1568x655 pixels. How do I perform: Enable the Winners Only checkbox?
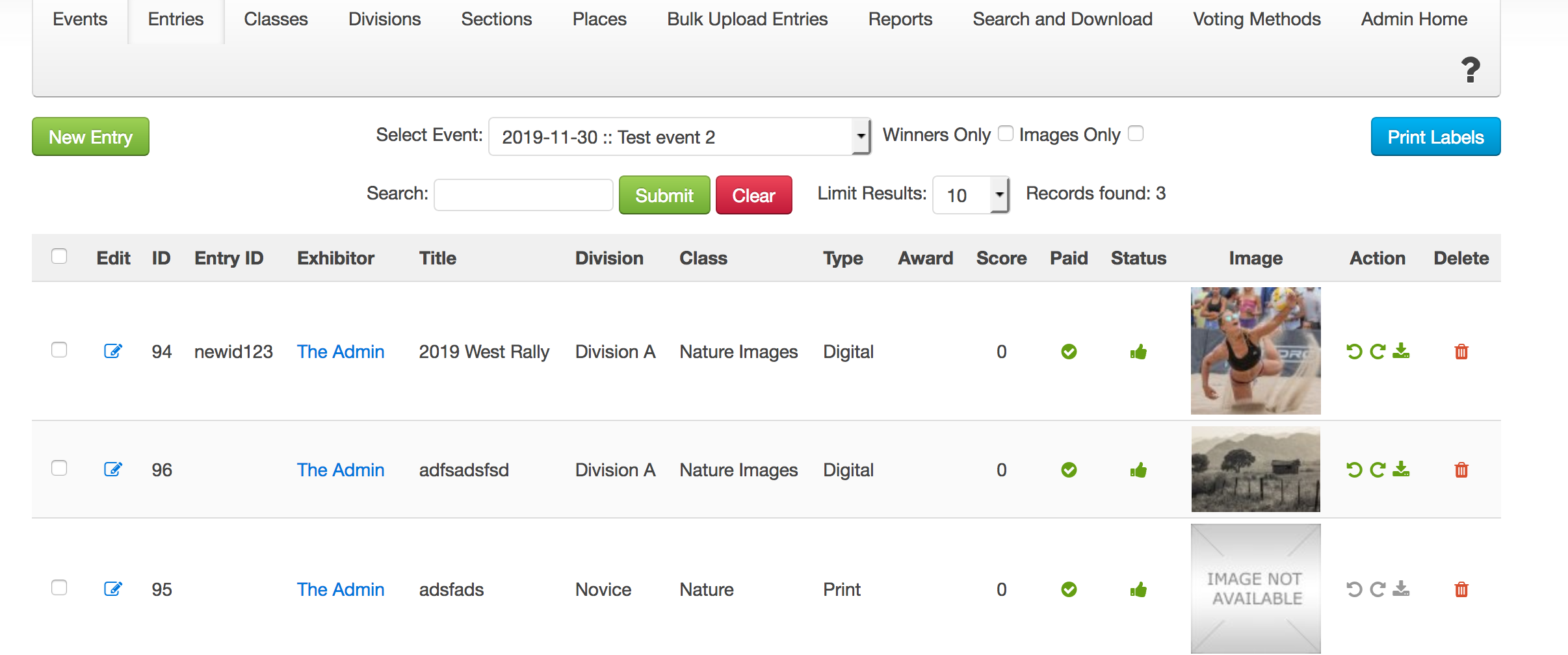tap(1006, 134)
